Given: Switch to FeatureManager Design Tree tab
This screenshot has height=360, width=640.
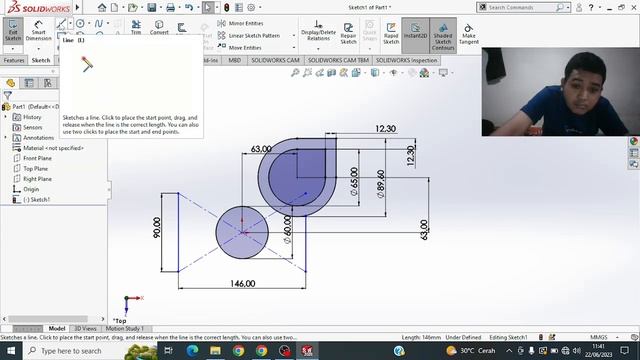Looking at the screenshot, I should (x=11, y=83).
